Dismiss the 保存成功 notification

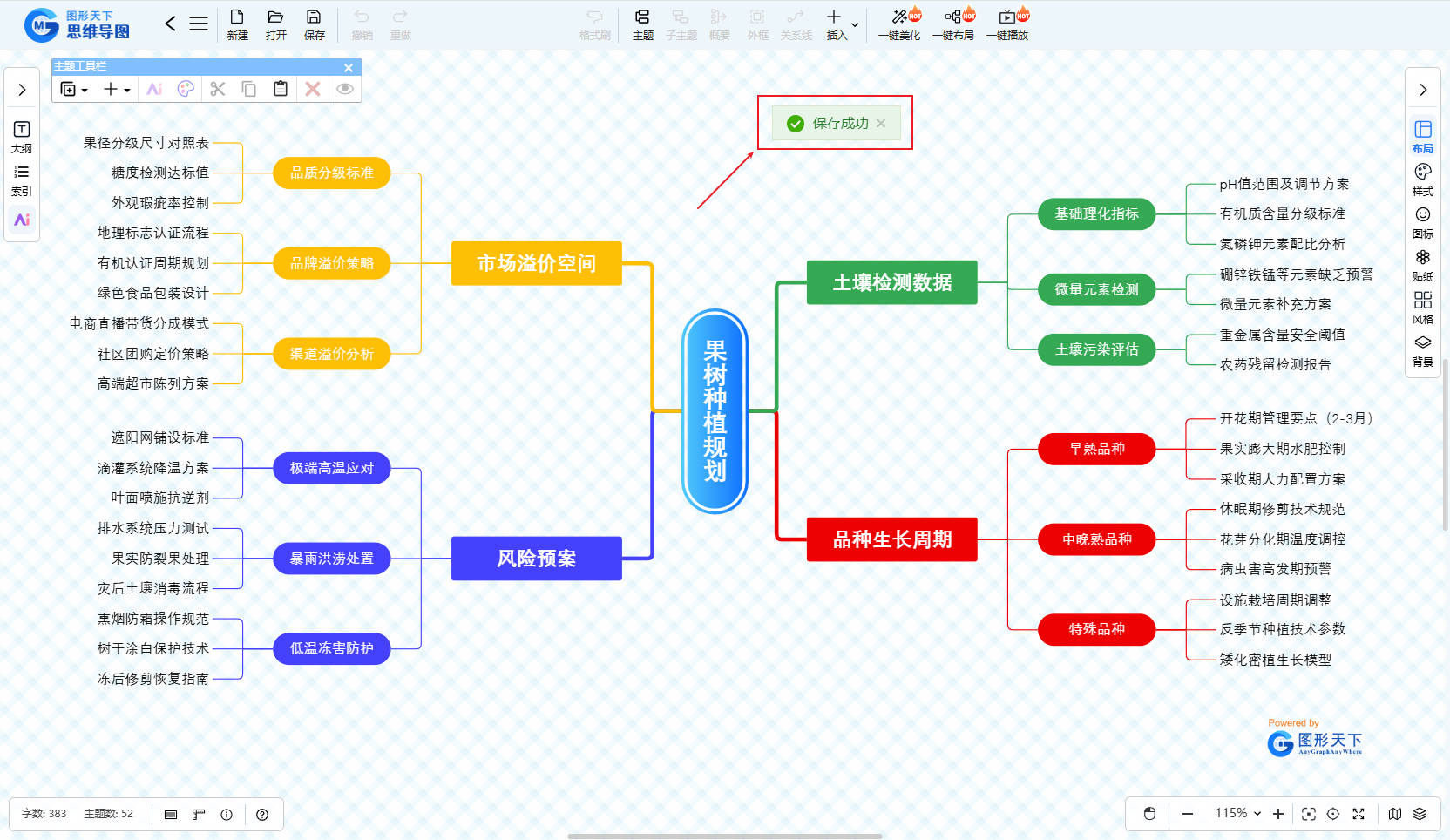click(x=881, y=123)
